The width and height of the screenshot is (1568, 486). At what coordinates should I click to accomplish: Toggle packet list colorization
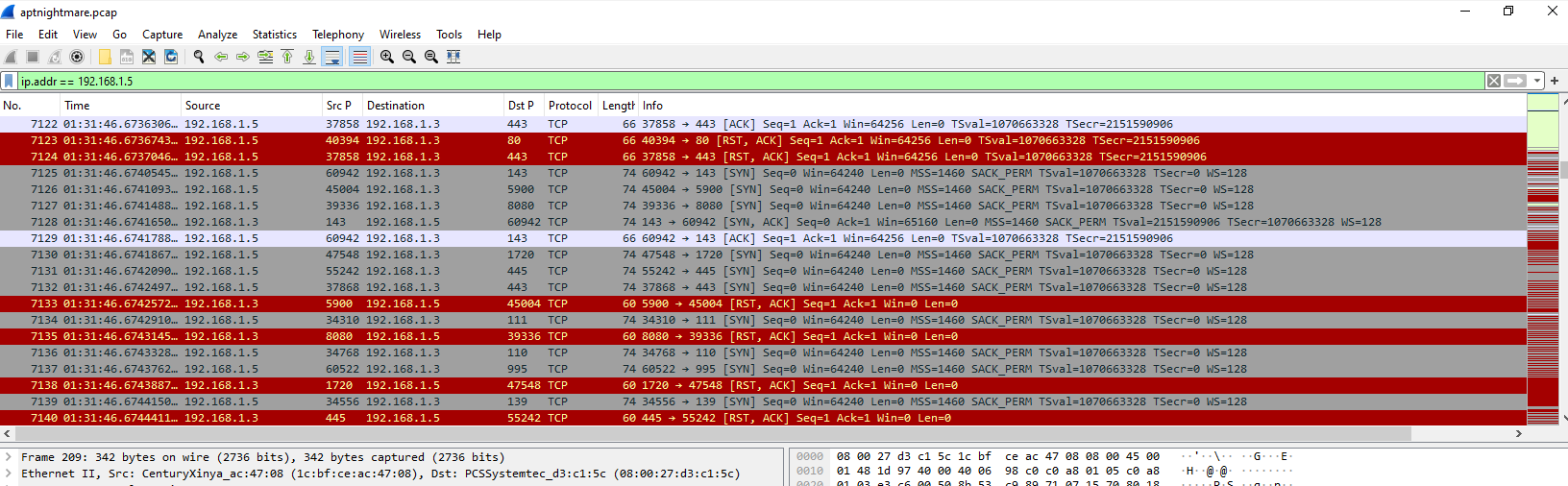pos(359,57)
